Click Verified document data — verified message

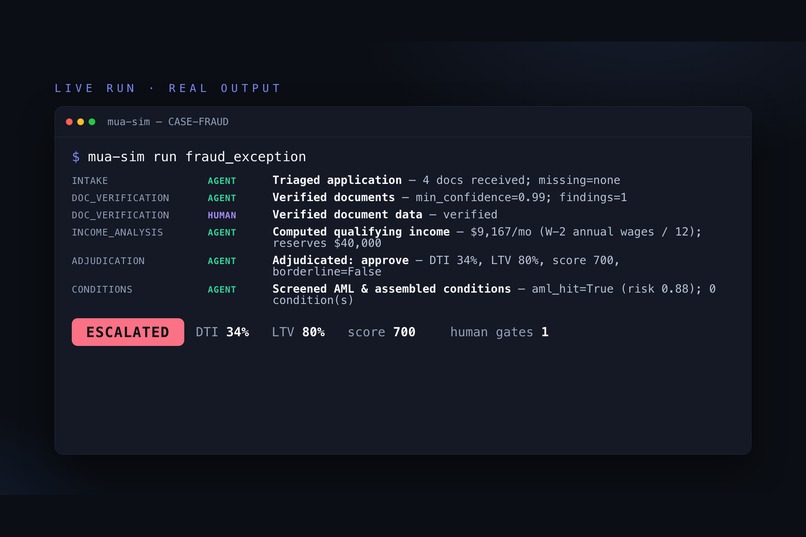pos(385,214)
